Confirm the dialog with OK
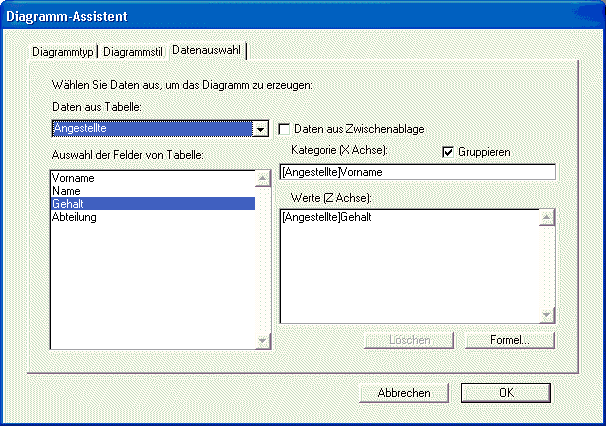This screenshot has width=606, height=426. (x=507, y=393)
